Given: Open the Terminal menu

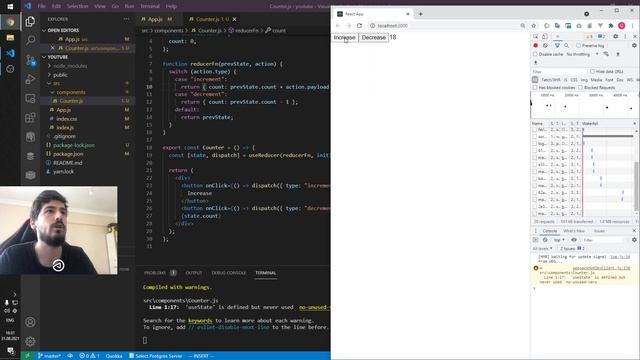Looking at the screenshot, I should 150,6.
